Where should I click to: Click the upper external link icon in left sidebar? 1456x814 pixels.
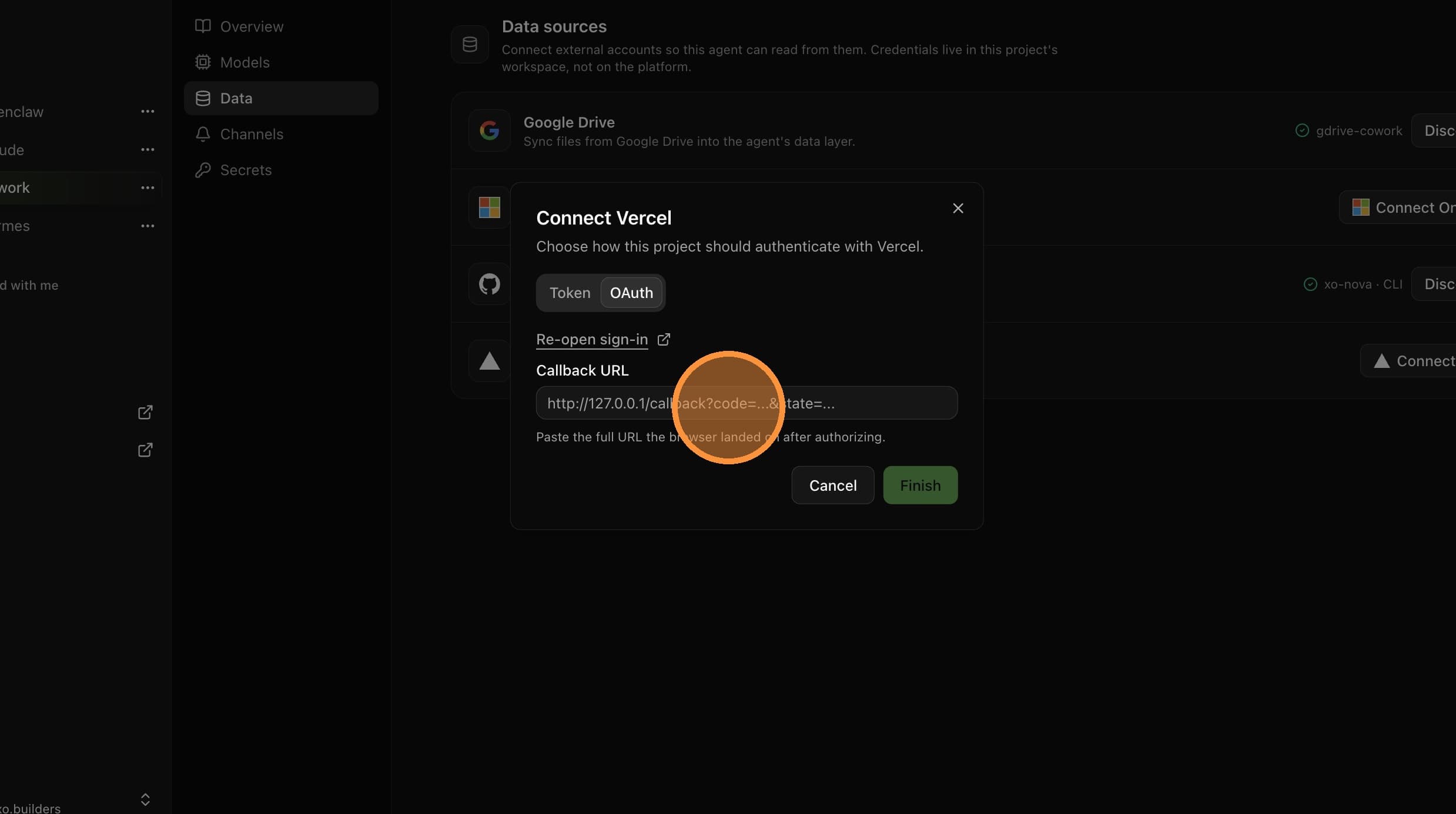pyautogui.click(x=145, y=412)
